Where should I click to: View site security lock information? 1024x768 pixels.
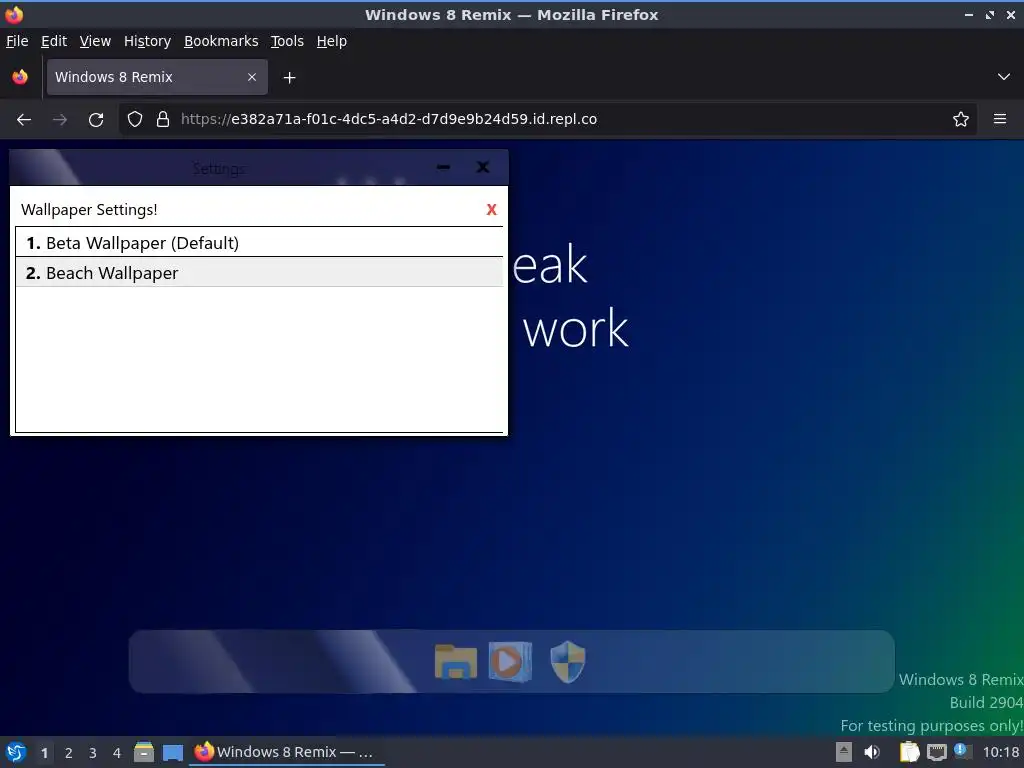(163, 120)
